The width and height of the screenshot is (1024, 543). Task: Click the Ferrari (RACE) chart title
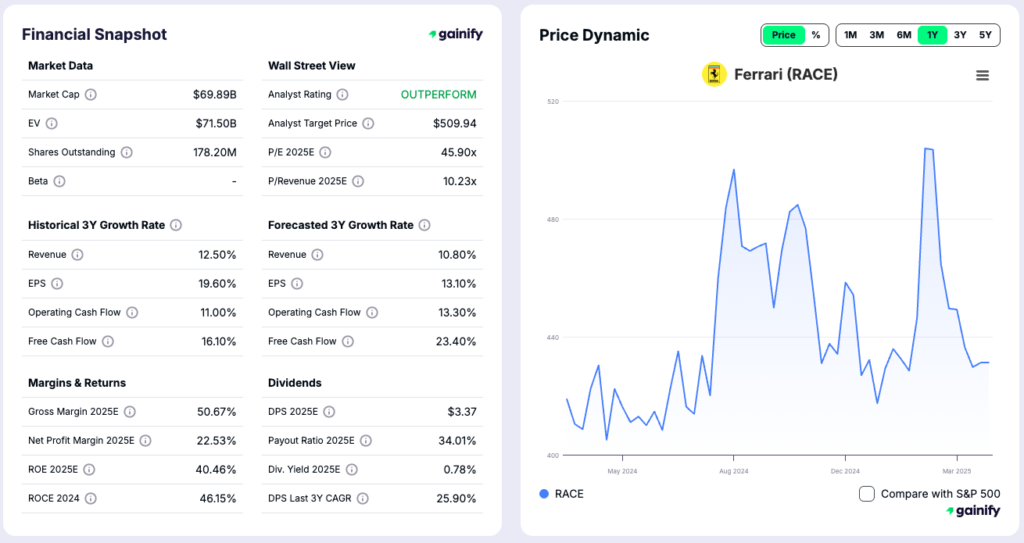(786, 74)
